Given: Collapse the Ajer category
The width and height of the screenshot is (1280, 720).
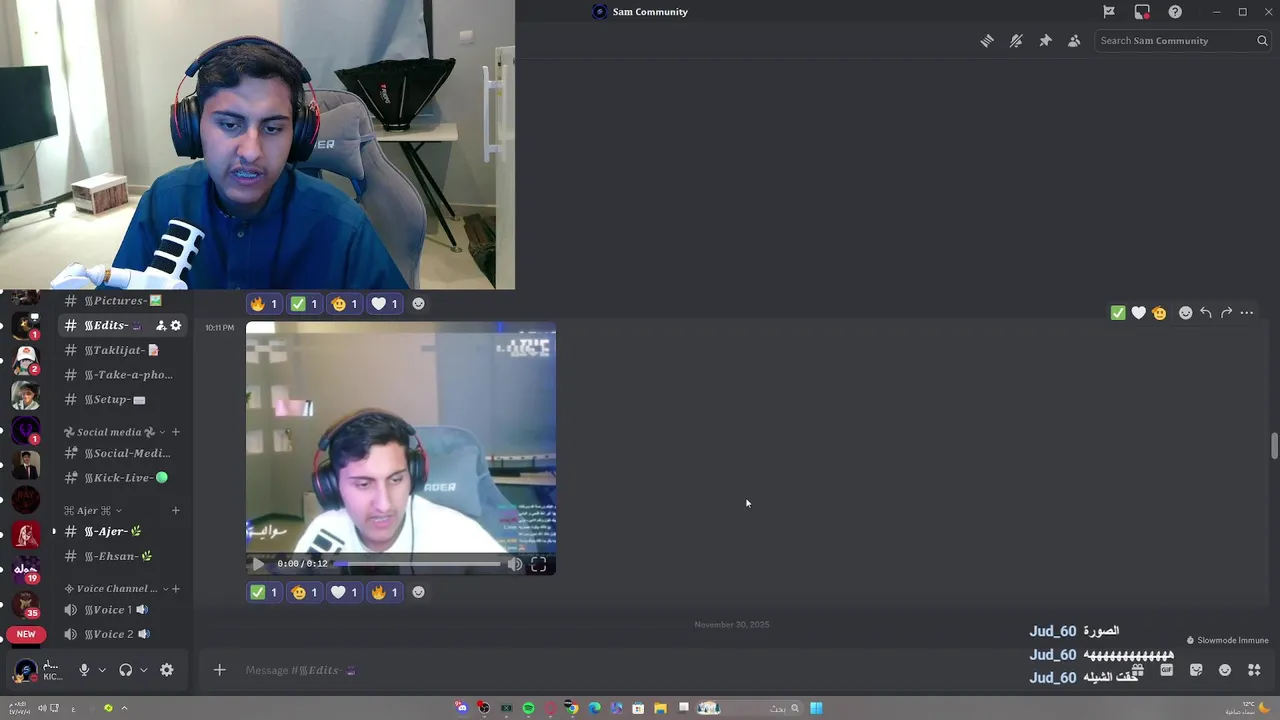Looking at the screenshot, I should click(x=92, y=511).
